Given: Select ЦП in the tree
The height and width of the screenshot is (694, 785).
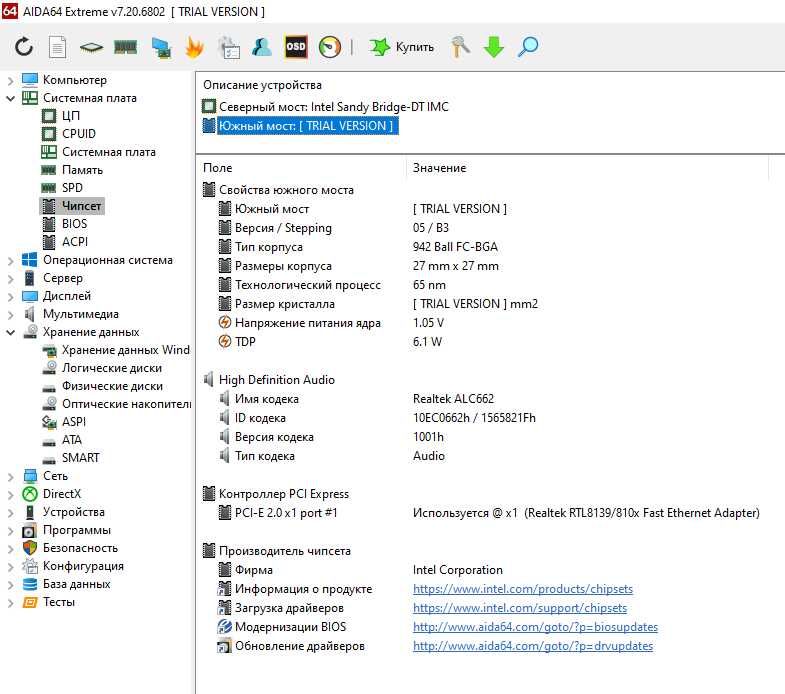Looking at the screenshot, I should [x=71, y=116].
